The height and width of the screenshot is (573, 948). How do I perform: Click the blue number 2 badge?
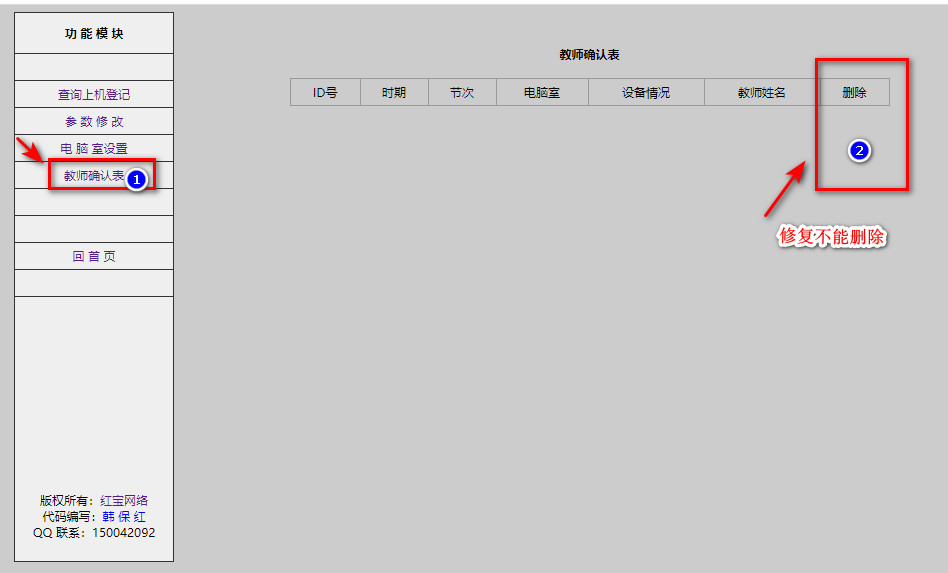pos(859,151)
